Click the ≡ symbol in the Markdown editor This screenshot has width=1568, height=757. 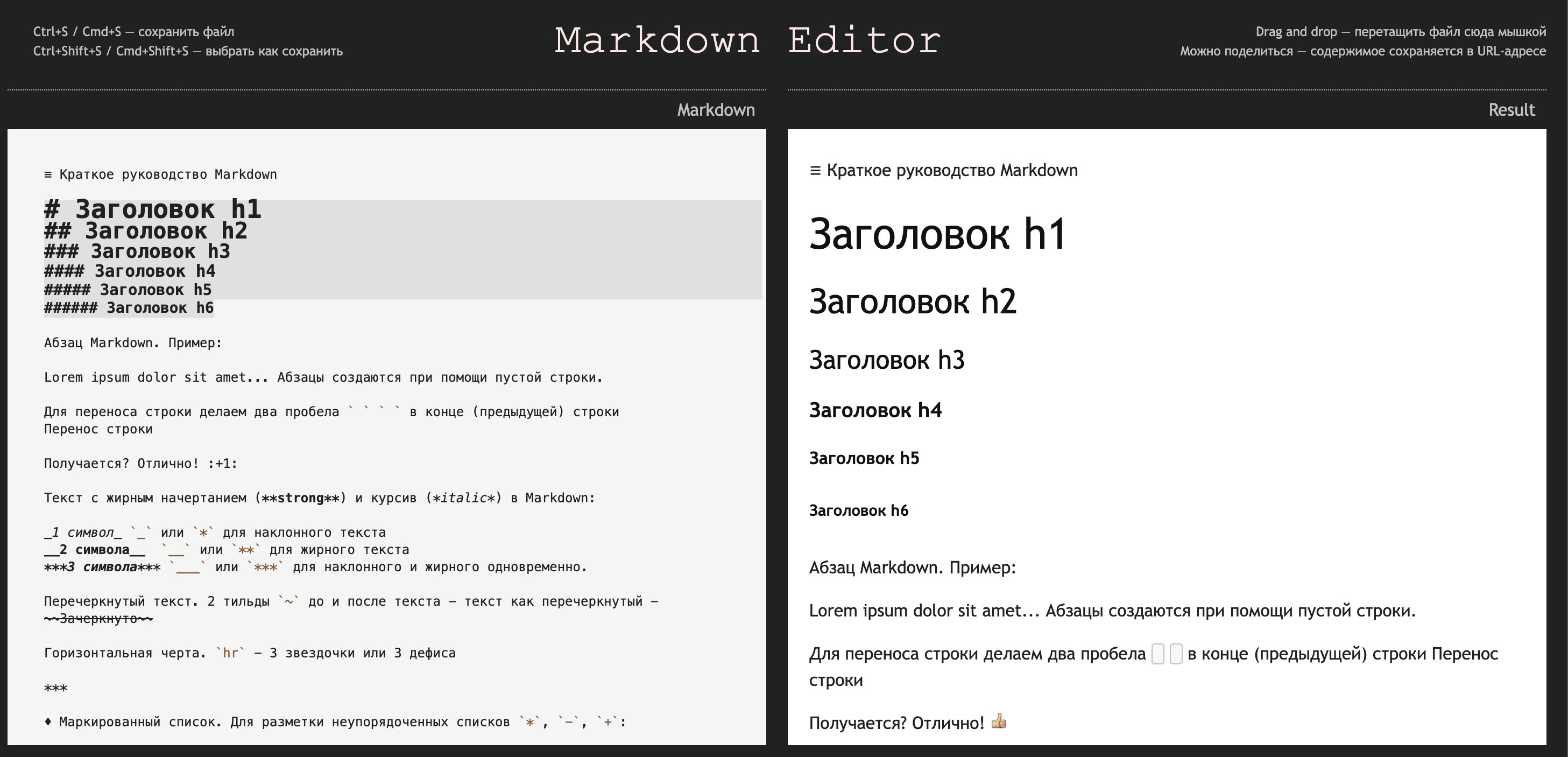tap(48, 175)
